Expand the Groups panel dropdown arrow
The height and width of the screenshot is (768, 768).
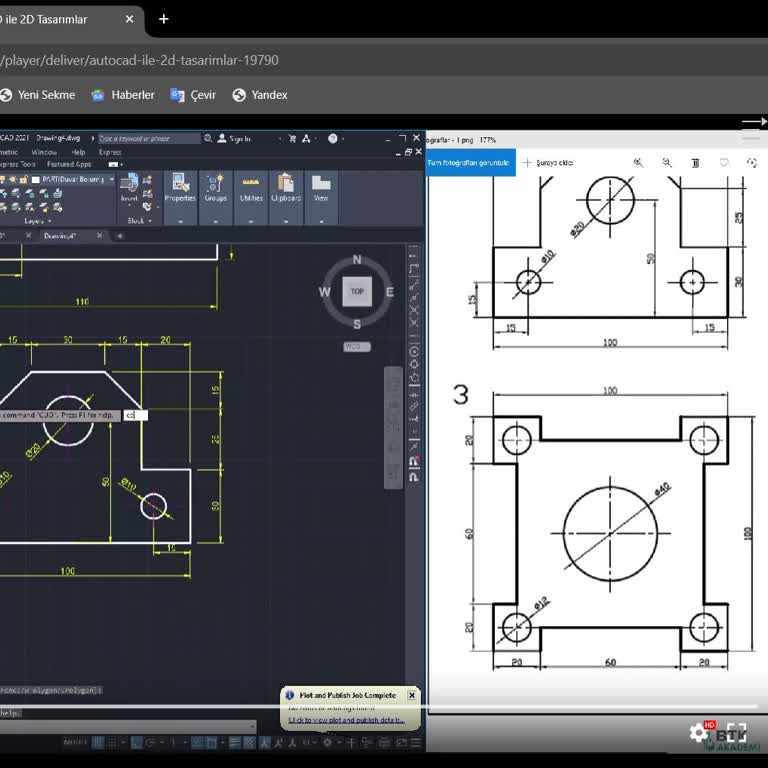tap(216, 221)
